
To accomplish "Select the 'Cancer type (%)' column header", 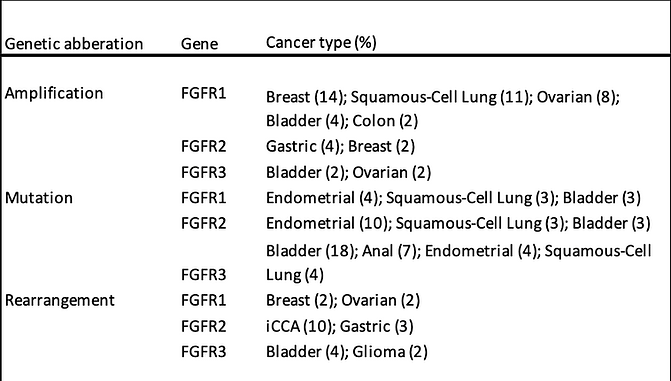I will click(321, 43).
